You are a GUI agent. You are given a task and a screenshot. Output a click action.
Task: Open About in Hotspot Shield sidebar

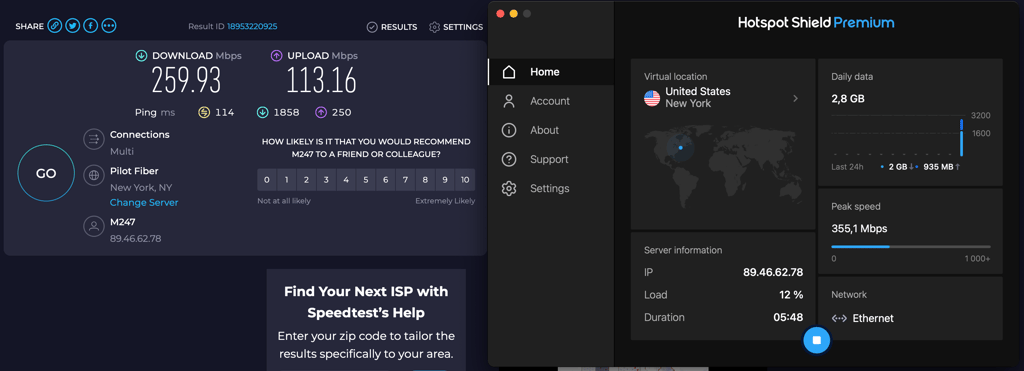551,130
